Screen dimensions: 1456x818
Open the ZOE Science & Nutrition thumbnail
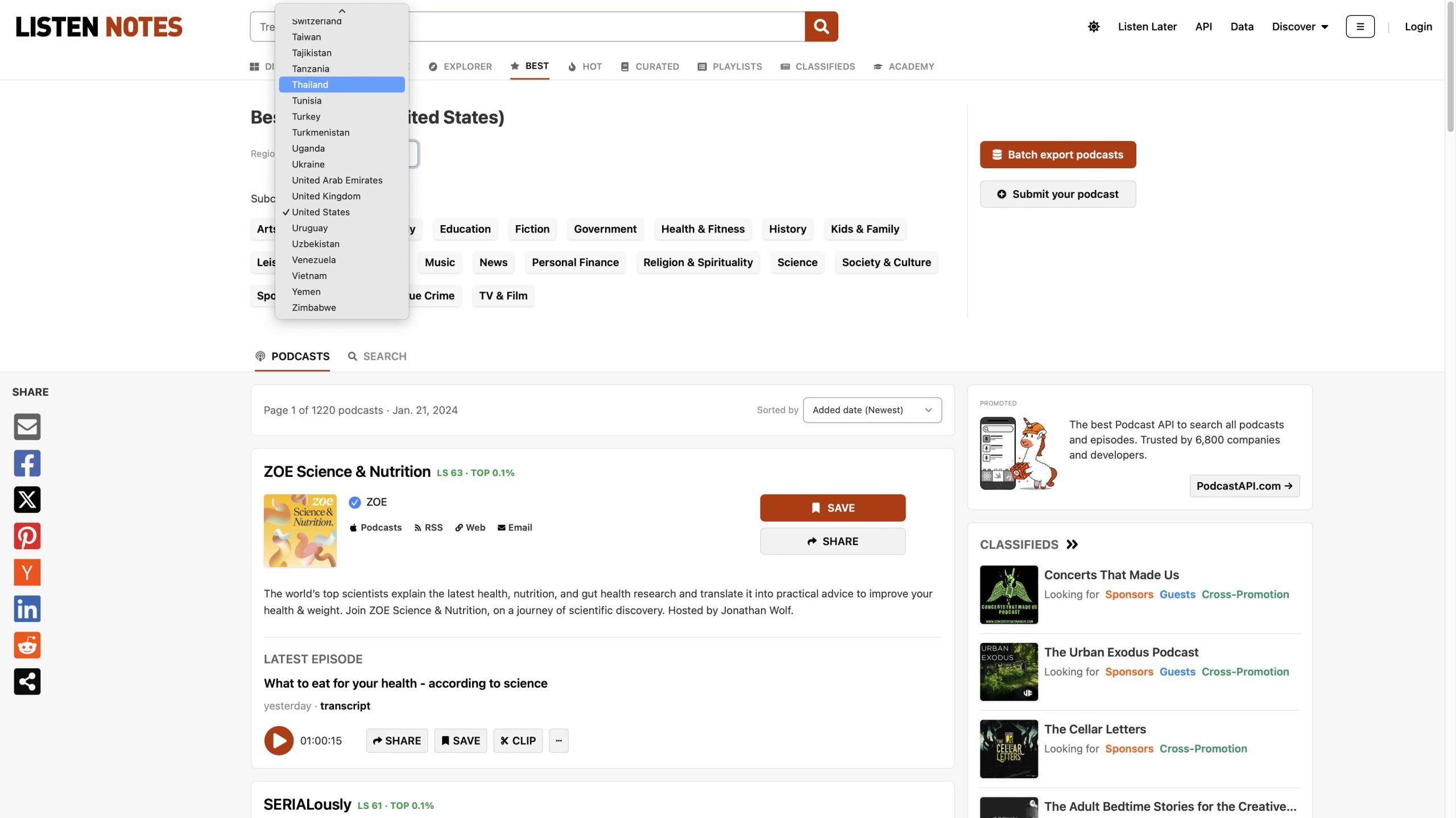click(x=300, y=531)
